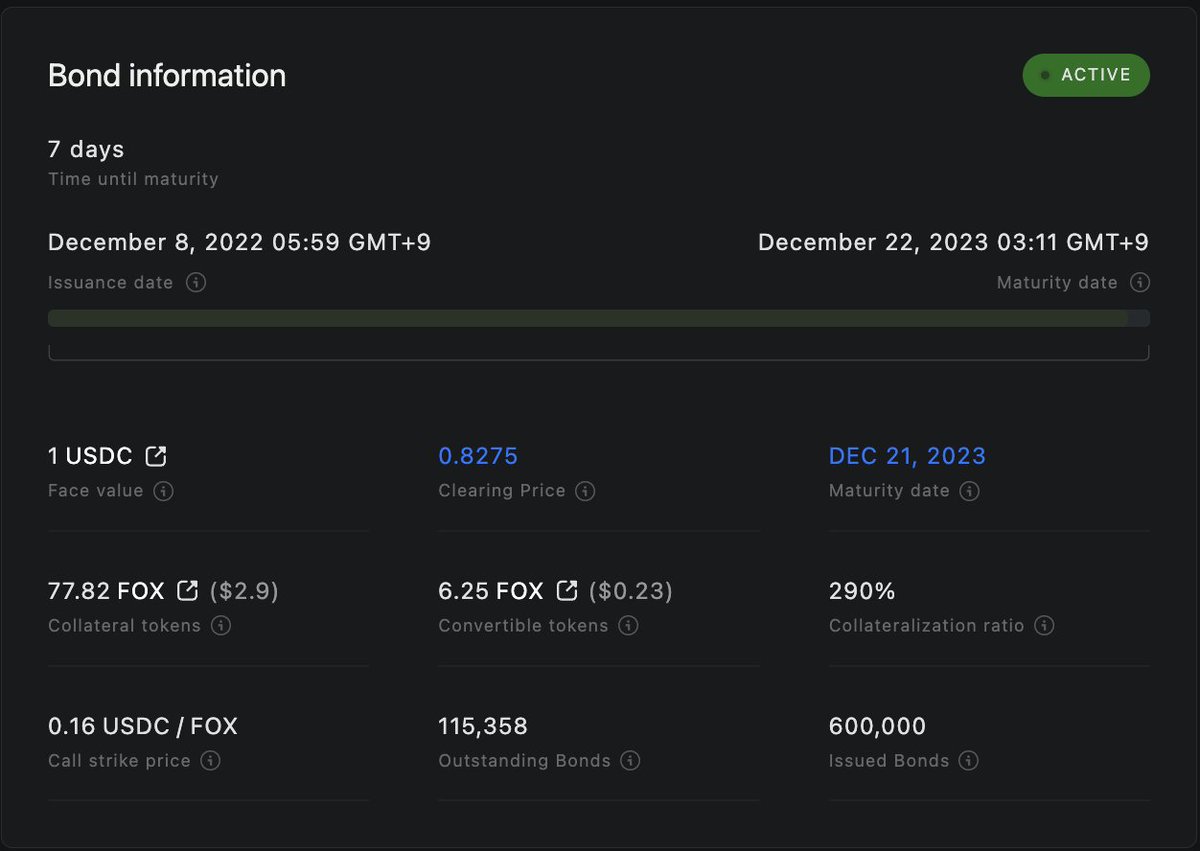Screen dimensions: 1200x851
Task: Open the DEC 21, 2023 maturity link
Action: (x=907, y=456)
